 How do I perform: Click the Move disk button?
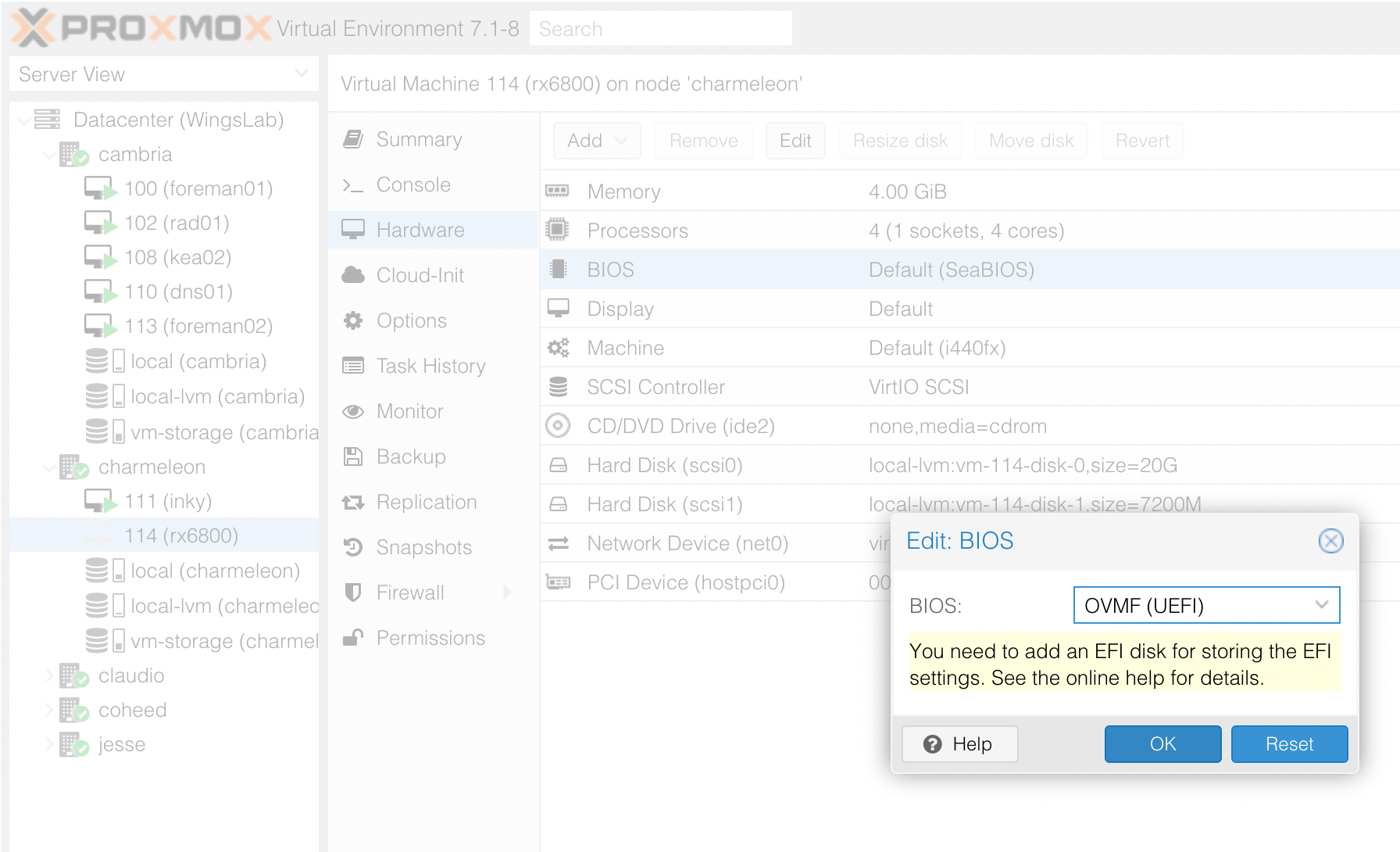click(x=1031, y=141)
